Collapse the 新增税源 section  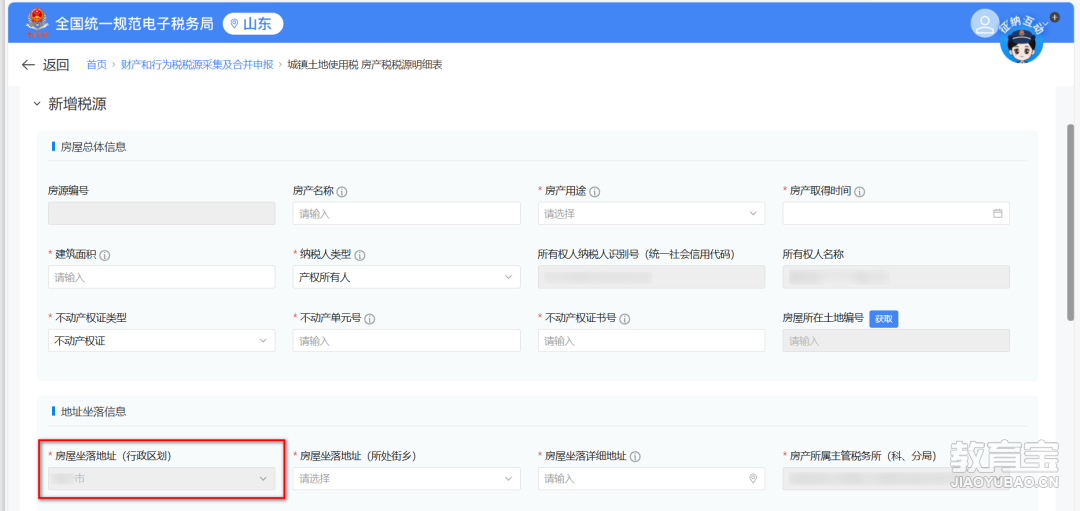click(37, 105)
